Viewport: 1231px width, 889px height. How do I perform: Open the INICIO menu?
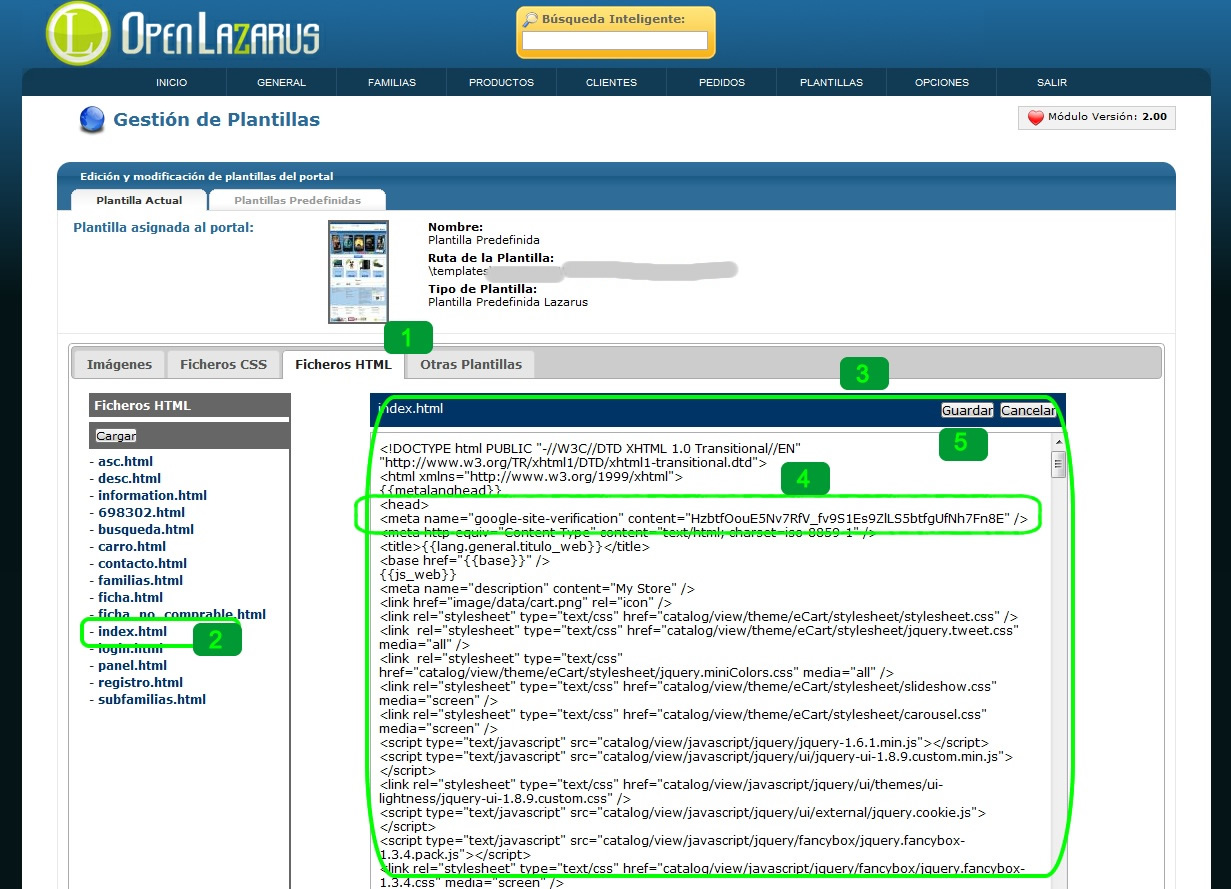point(172,83)
